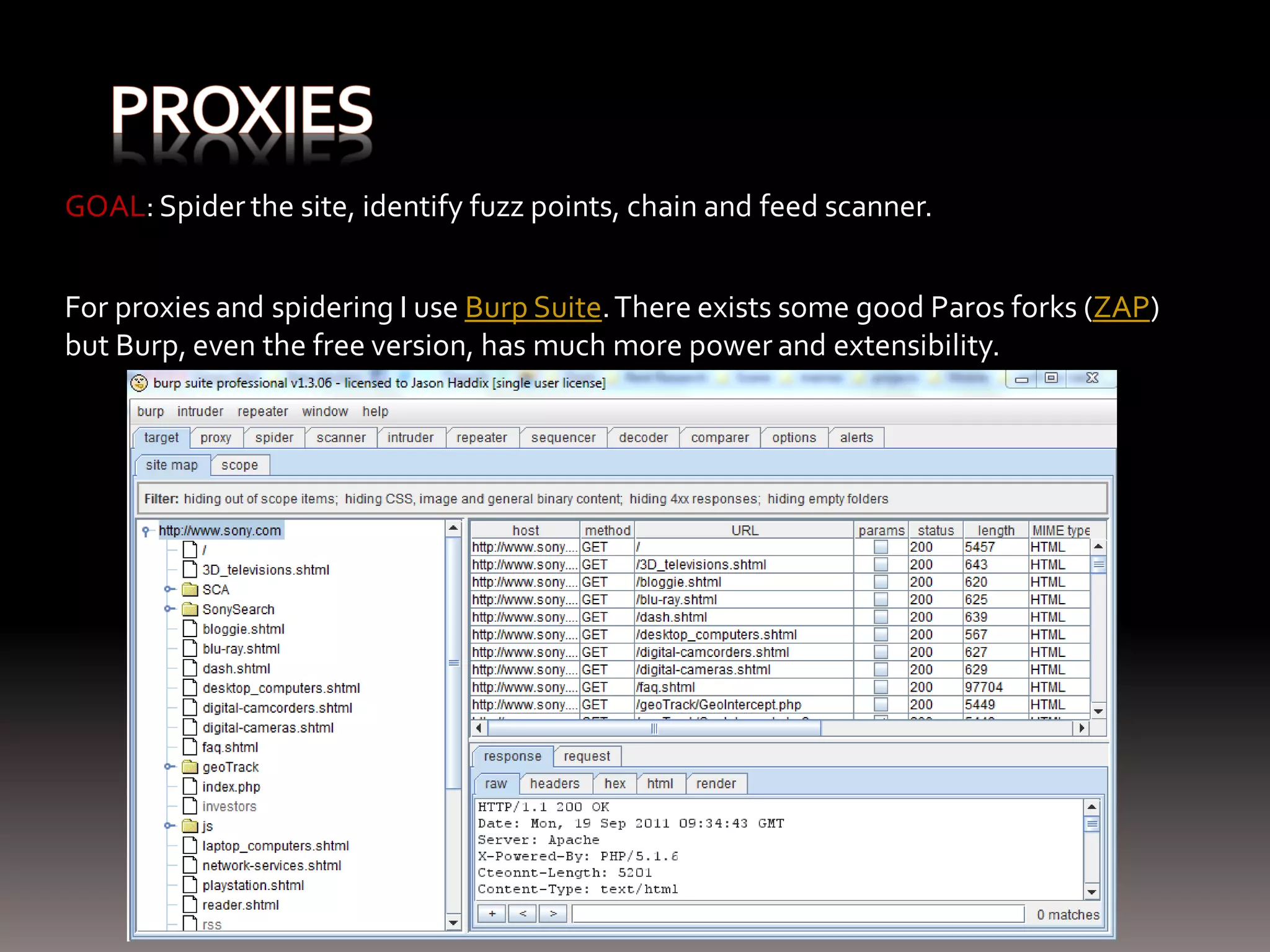Click the file icon for laptop_computers.shtml
Screen dimensions: 1270x952
[190, 845]
